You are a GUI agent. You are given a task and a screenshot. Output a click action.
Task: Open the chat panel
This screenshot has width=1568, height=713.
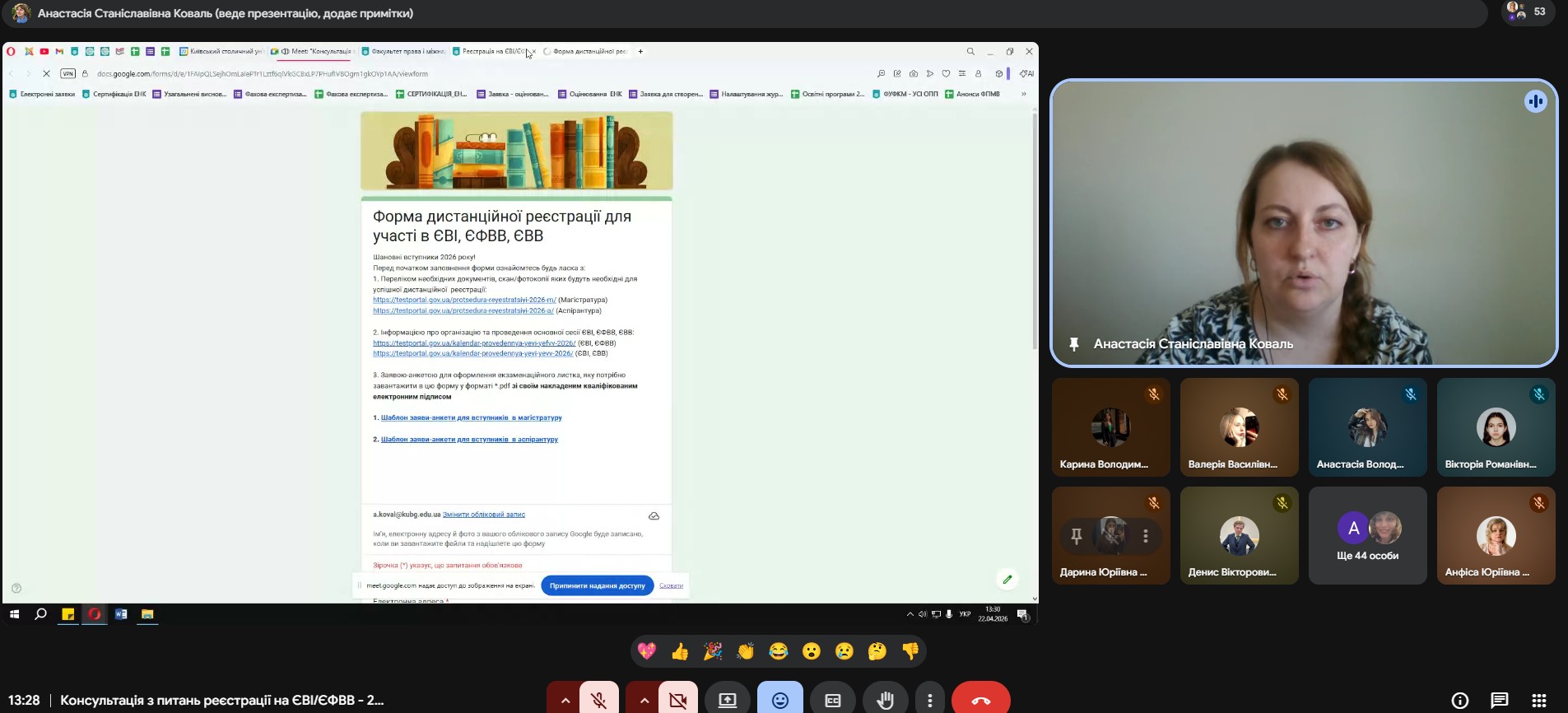click(x=1499, y=700)
